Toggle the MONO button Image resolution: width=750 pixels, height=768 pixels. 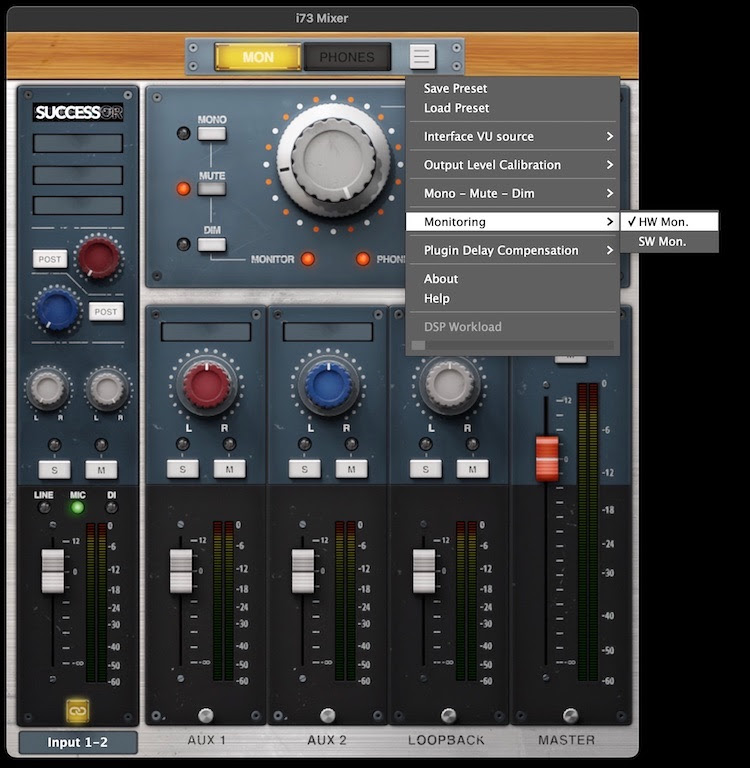point(212,133)
